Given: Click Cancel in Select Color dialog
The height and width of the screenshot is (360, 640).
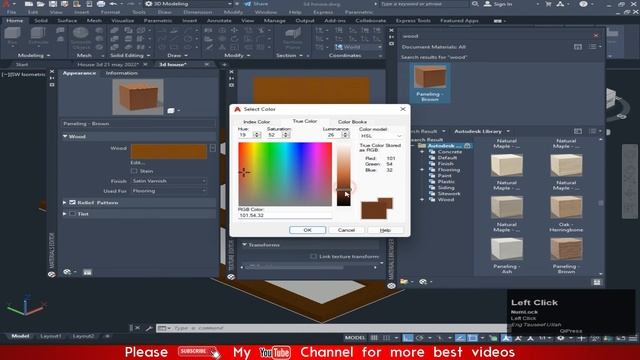Looking at the screenshot, I should tap(346, 230).
